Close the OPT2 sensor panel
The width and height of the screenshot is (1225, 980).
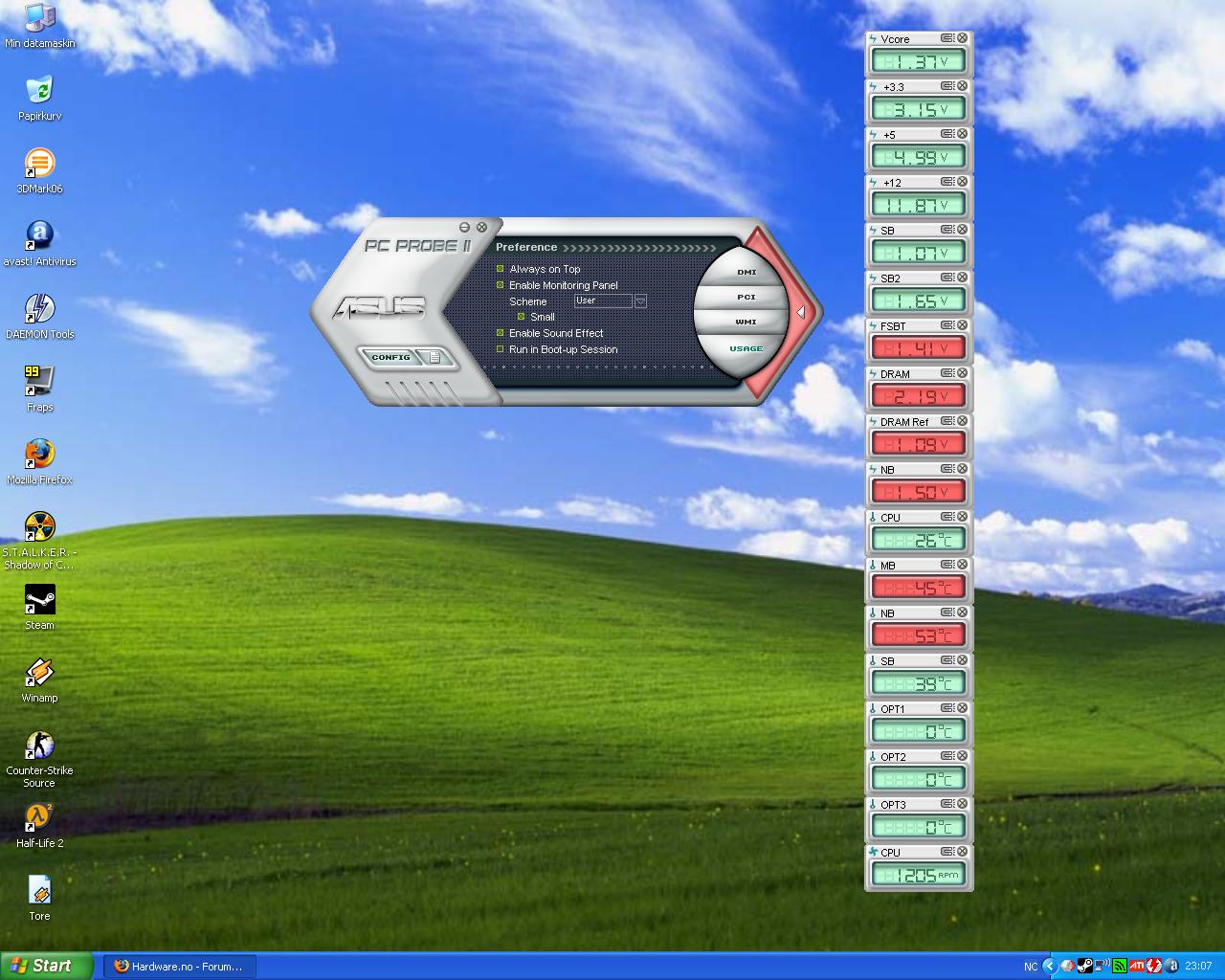click(x=963, y=756)
